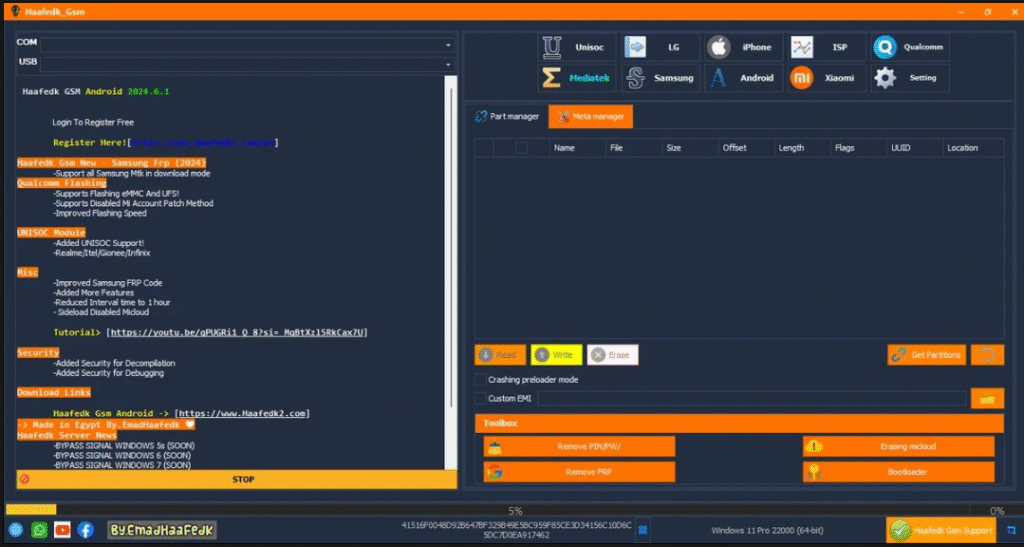Tick the Crashing preloader mode checkbox
The width and height of the screenshot is (1024, 547).
pos(481,379)
